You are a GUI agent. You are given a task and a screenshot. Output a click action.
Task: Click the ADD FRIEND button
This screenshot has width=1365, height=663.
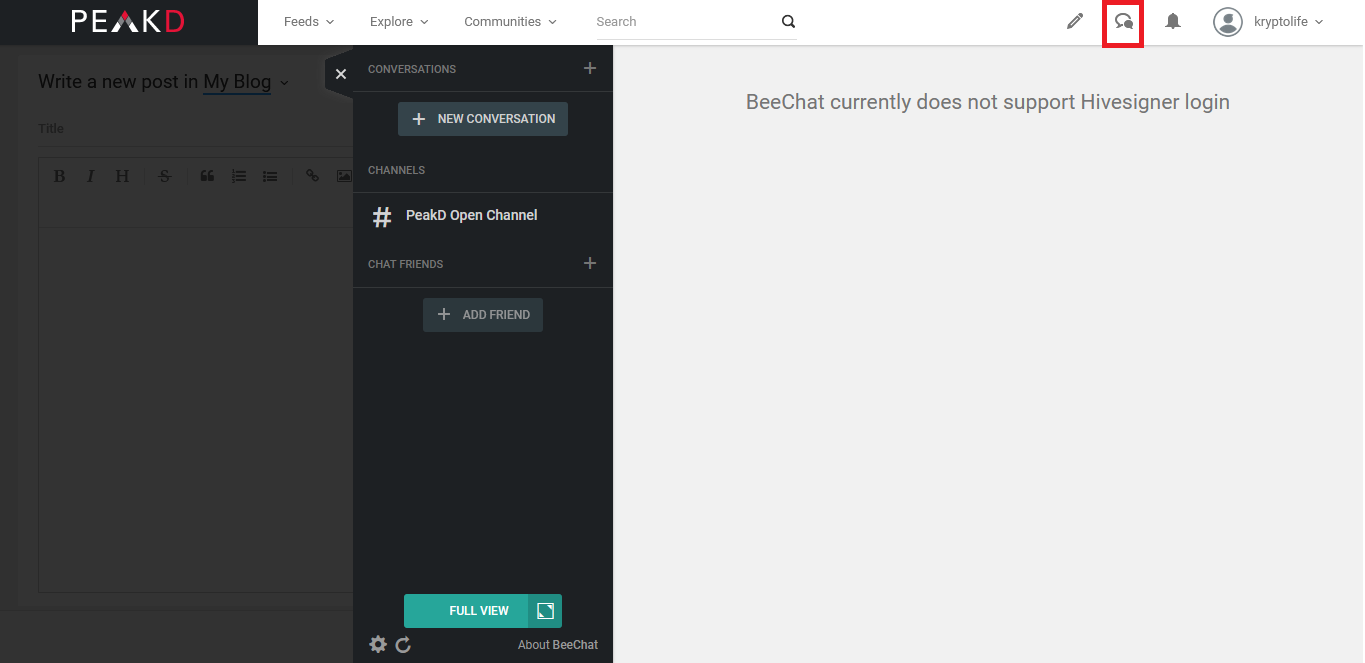click(x=483, y=315)
